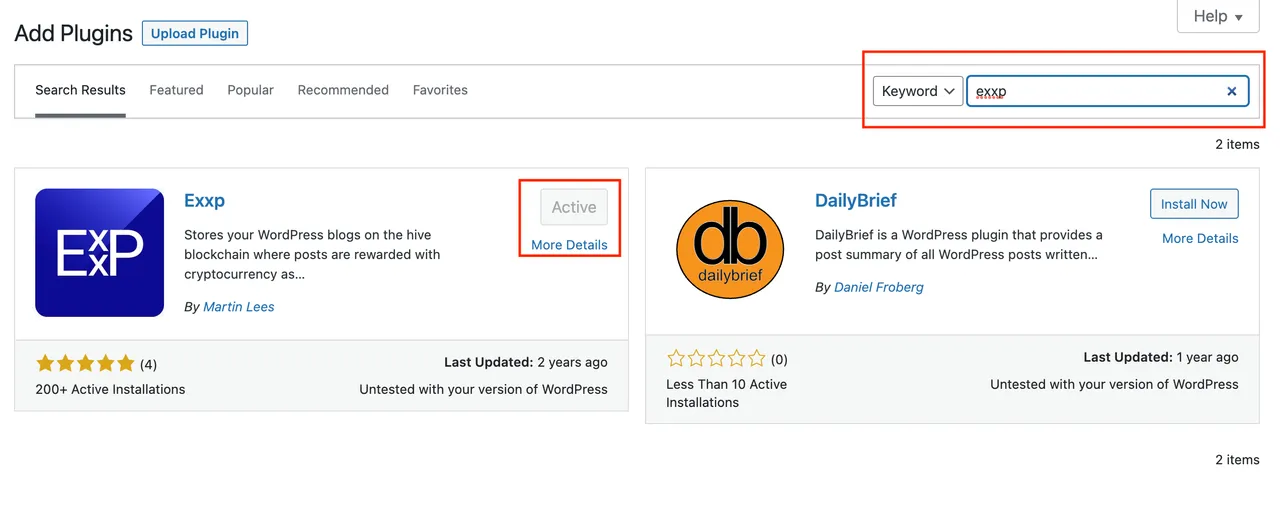Open author Daniel Froberg link

[878, 287]
